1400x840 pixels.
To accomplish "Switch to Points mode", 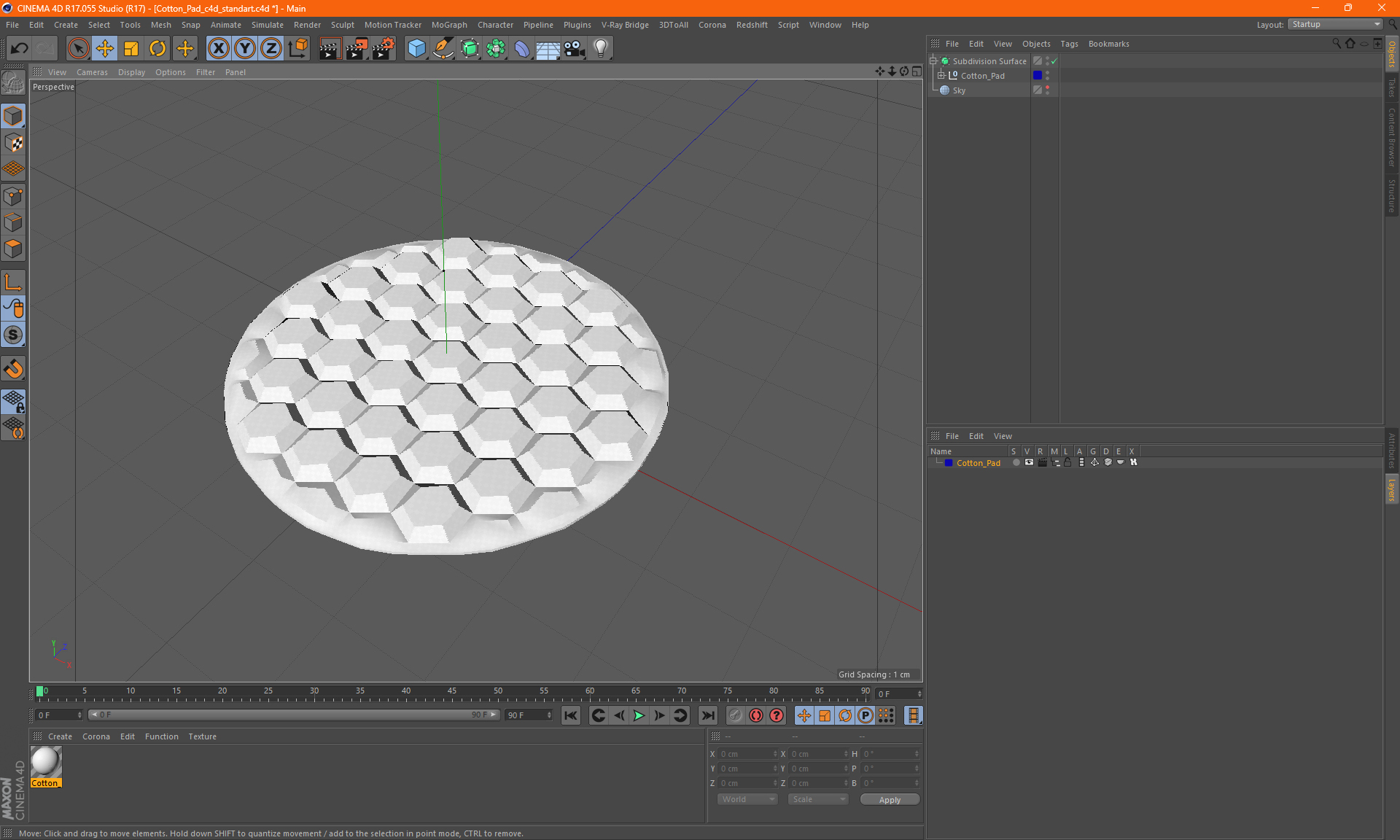I will pos(13,196).
